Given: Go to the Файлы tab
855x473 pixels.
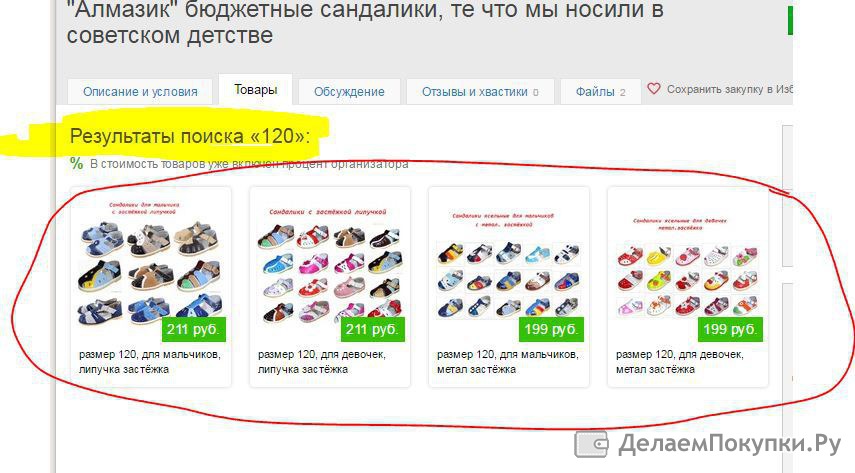Looking at the screenshot, I should coord(600,92).
